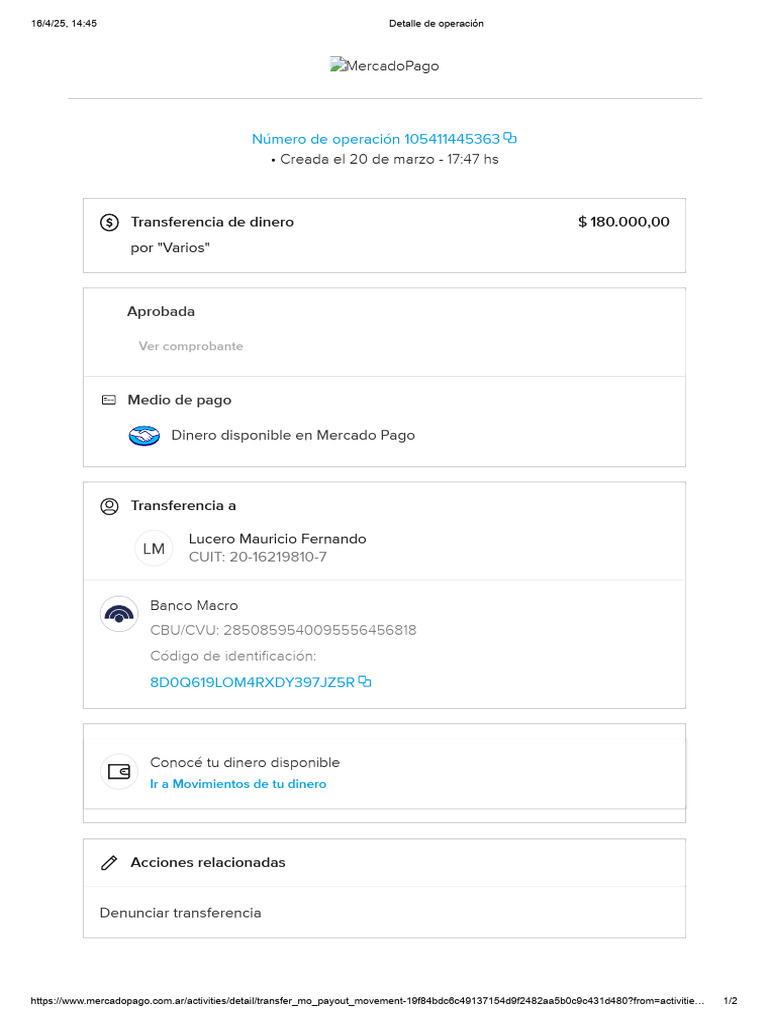The height and width of the screenshot is (1024, 768).
Task: Click the Banco Macro logo icon
Action: point(119,614)
